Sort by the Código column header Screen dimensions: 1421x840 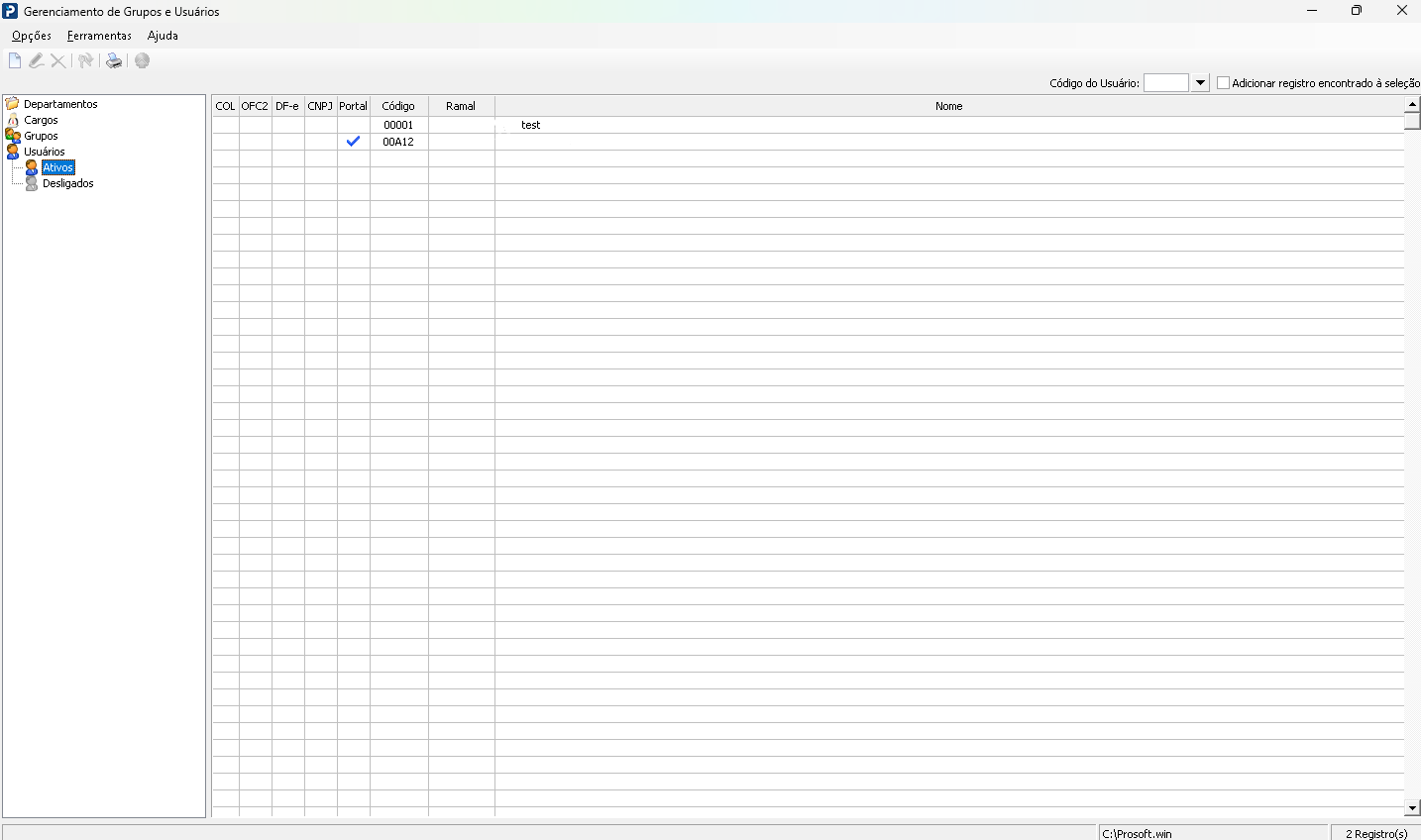coord(399,106)
